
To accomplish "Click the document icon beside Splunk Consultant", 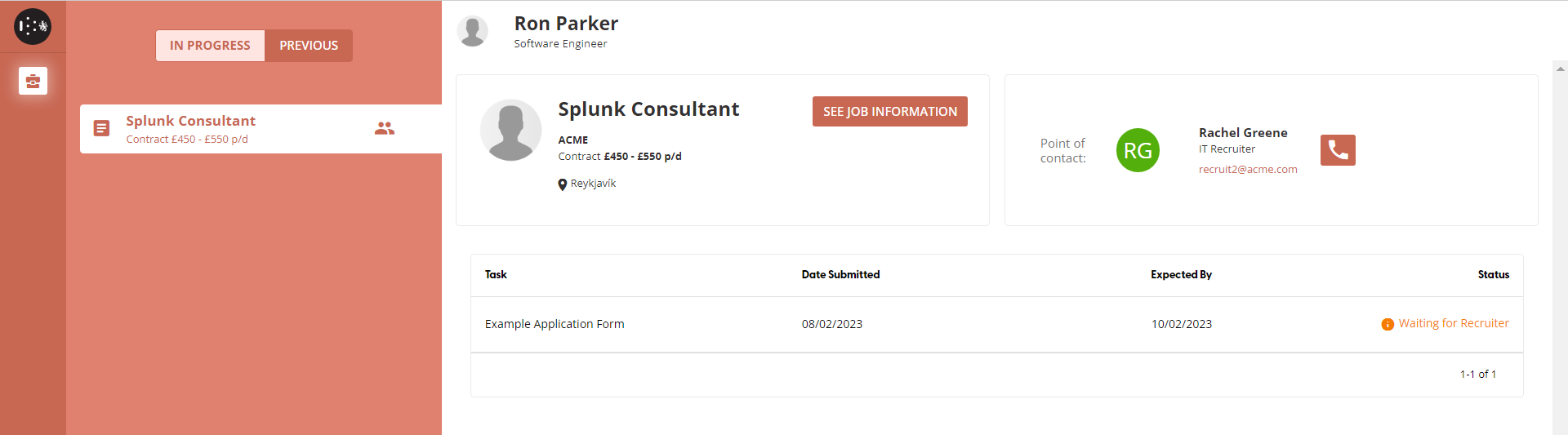I will [x=101, y=128].
